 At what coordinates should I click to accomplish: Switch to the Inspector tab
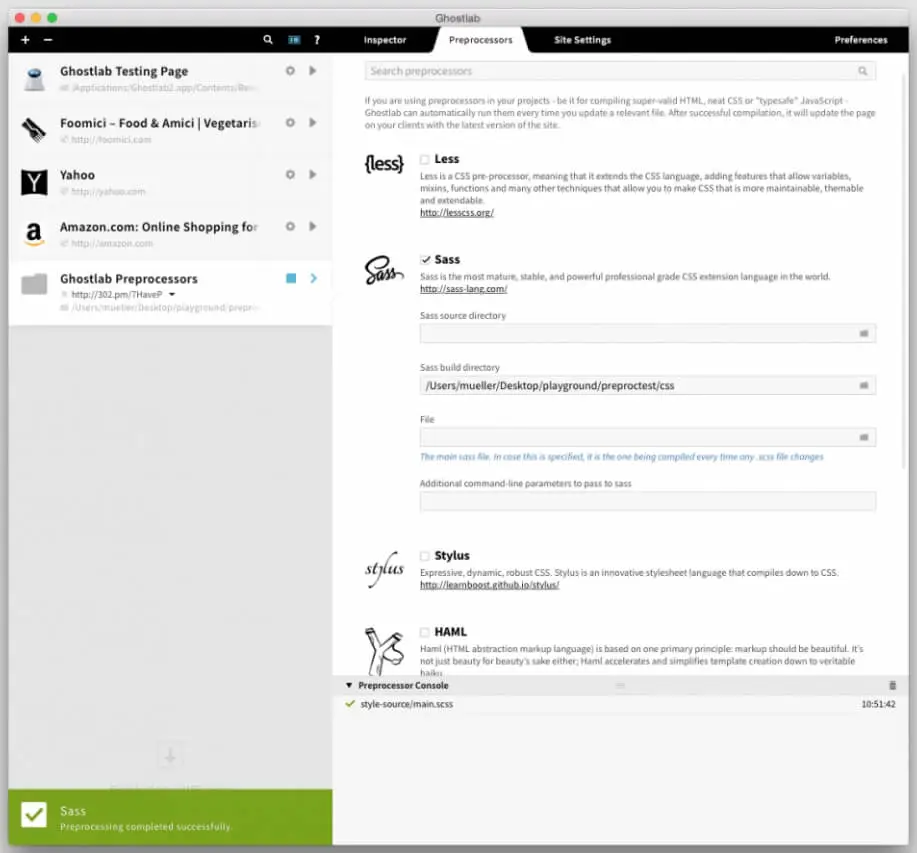(385, 40)
